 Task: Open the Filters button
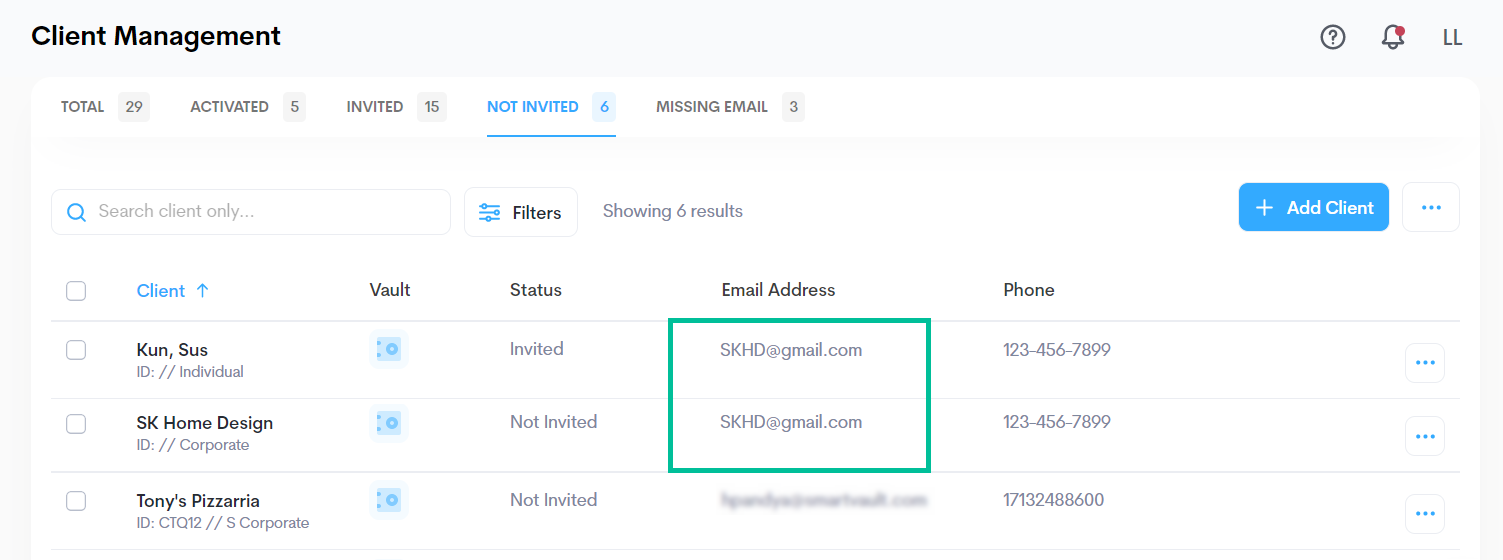[521, 212]
